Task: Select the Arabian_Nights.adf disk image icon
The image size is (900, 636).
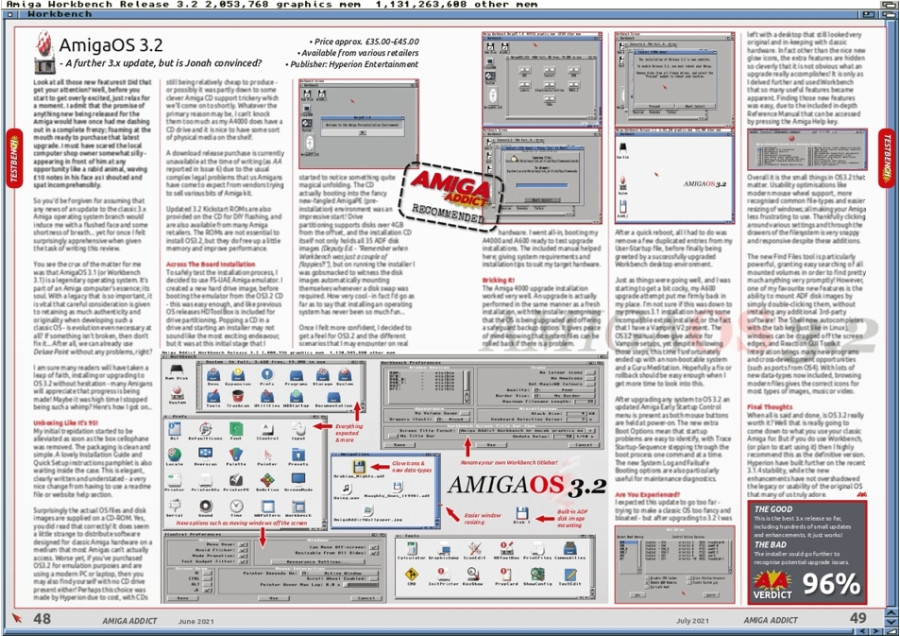Action: pos(359,467)
